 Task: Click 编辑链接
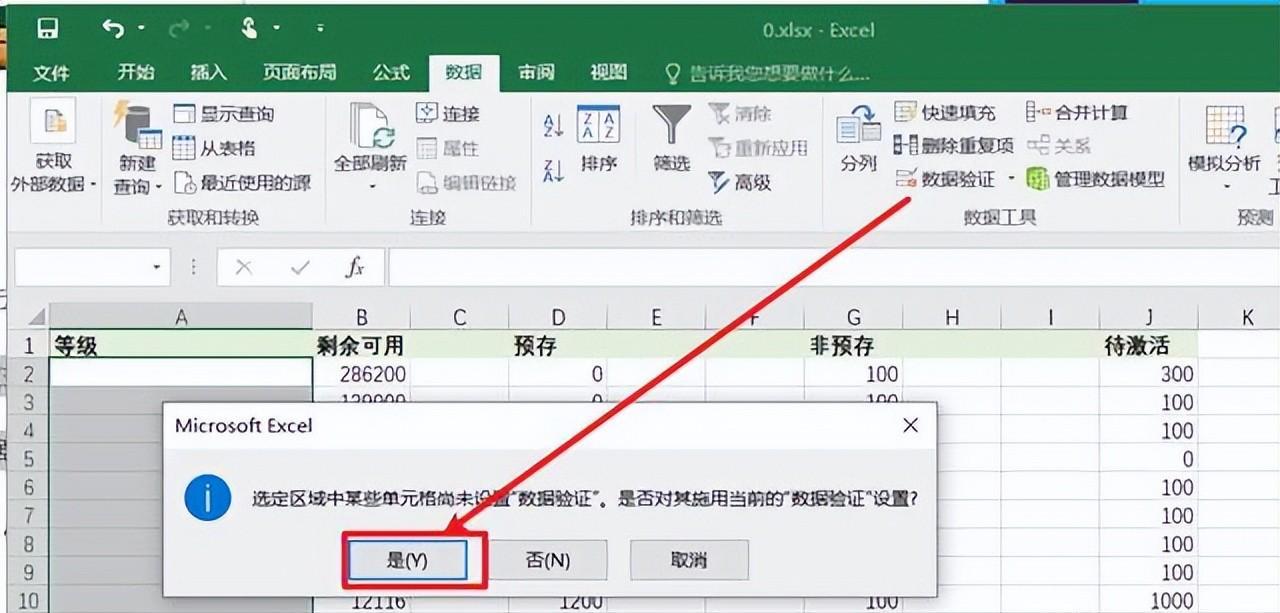[466, 182]
